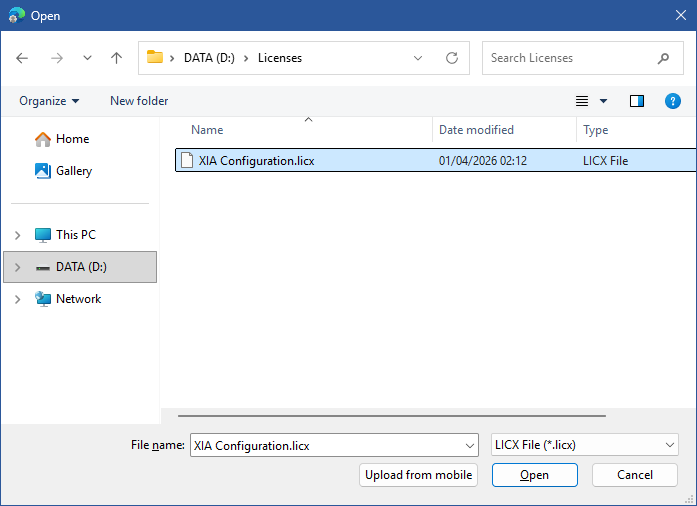Select the XIA Configuration.licx file
This screenshot has height=506, width=697.
256,160
